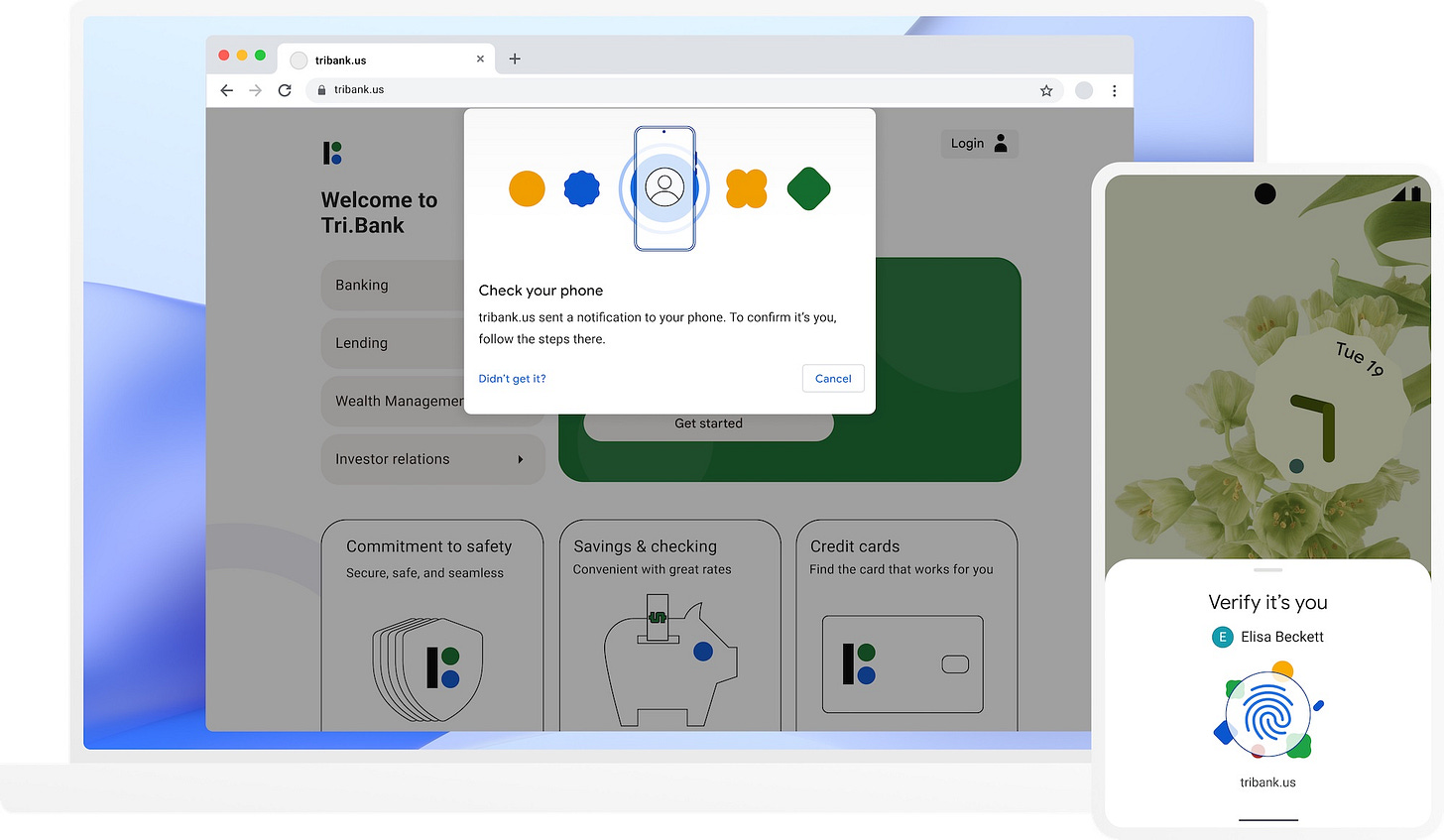Select the tribank.us tab
The width and height of the screenshot is (1444, 840).
coord(387,60)
